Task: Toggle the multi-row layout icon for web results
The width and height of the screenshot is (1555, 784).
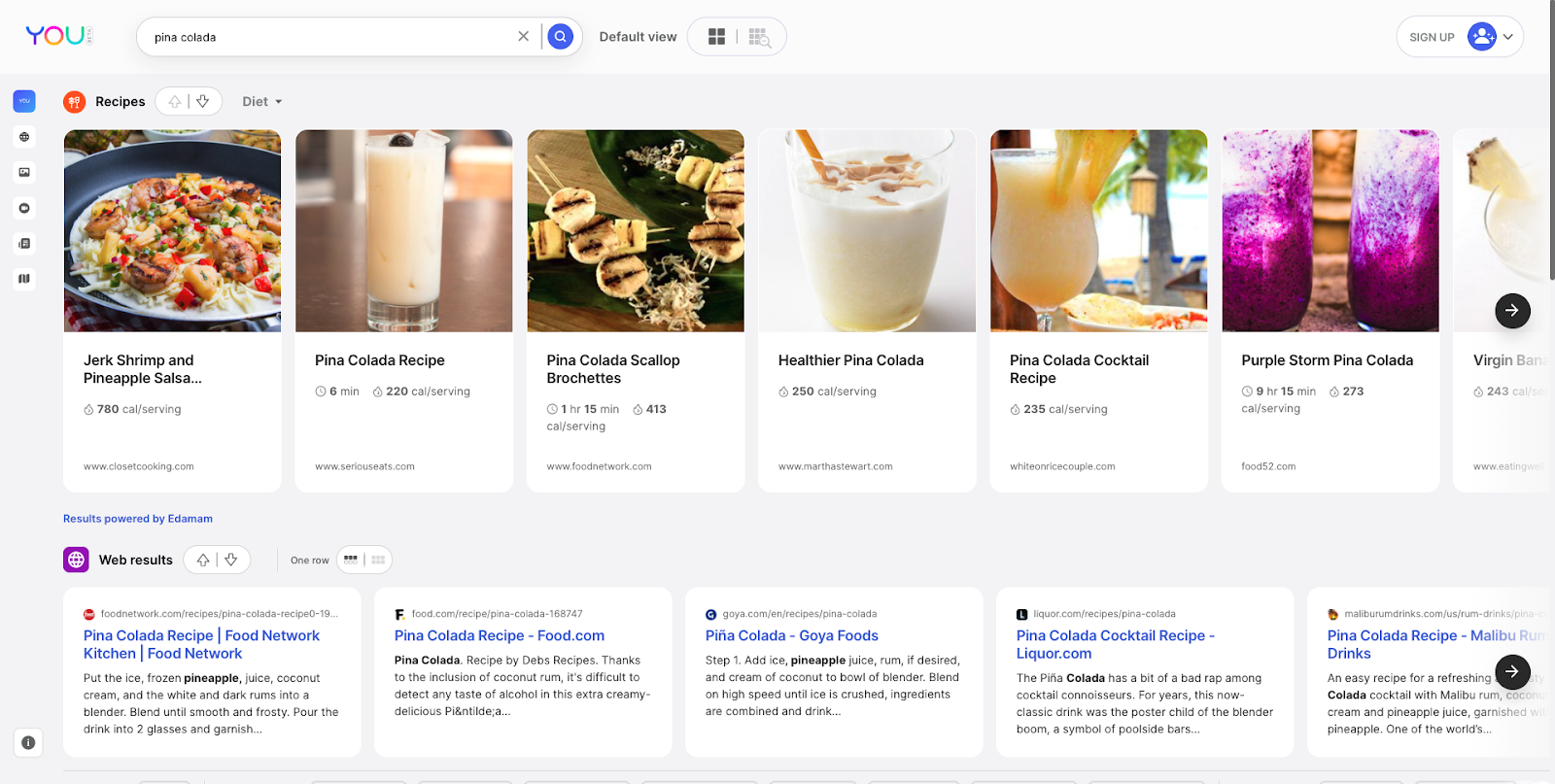Action: click(x=378, y=560)
